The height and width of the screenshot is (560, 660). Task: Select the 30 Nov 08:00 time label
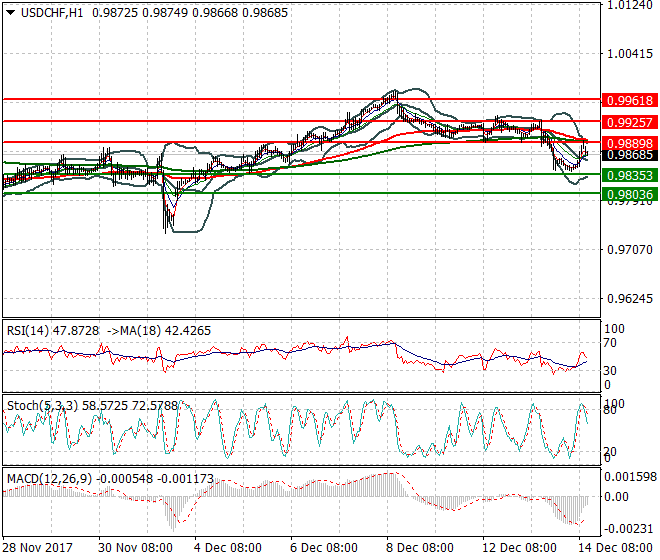tap(135, 548)
